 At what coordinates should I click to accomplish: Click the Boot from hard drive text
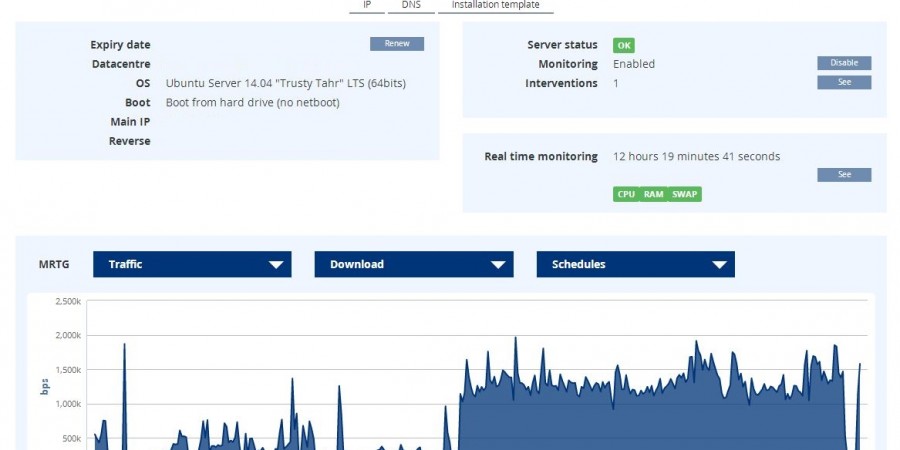tap(253, 103)
